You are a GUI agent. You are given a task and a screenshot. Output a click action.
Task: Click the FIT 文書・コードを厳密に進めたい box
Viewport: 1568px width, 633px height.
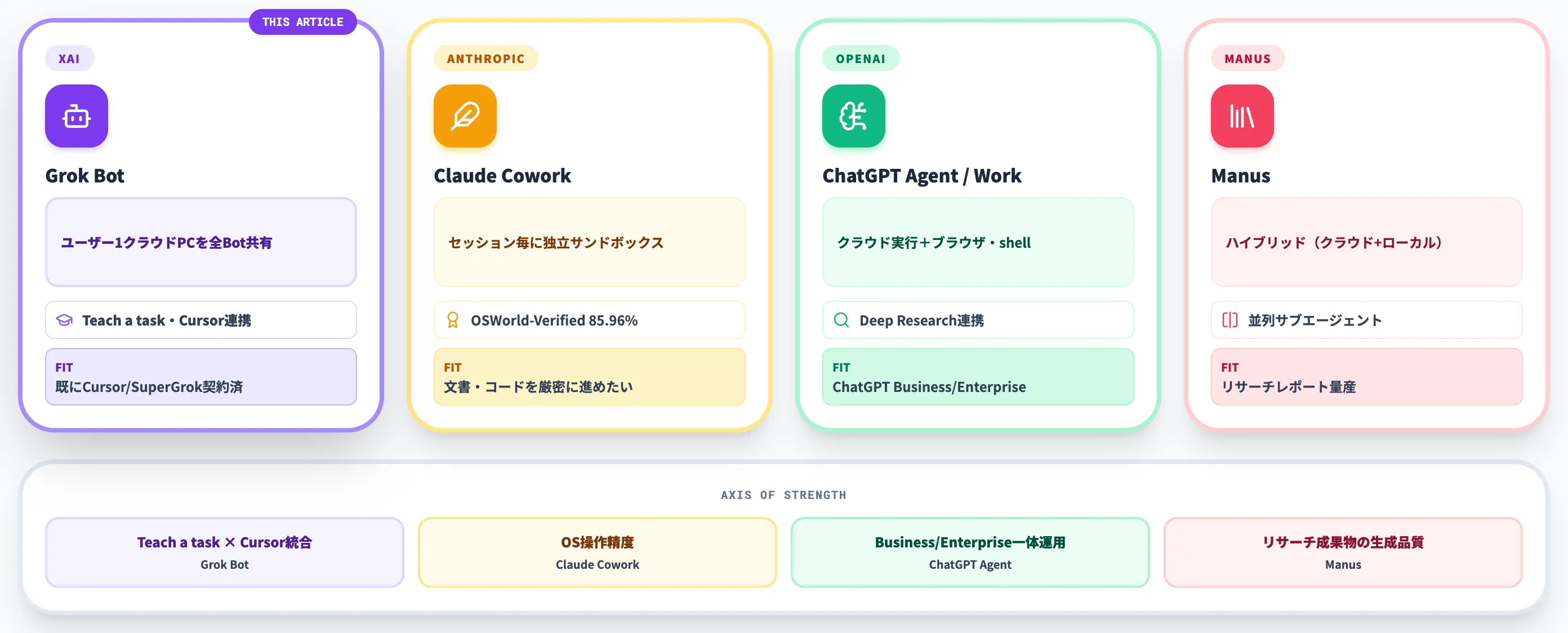(589, 377)
